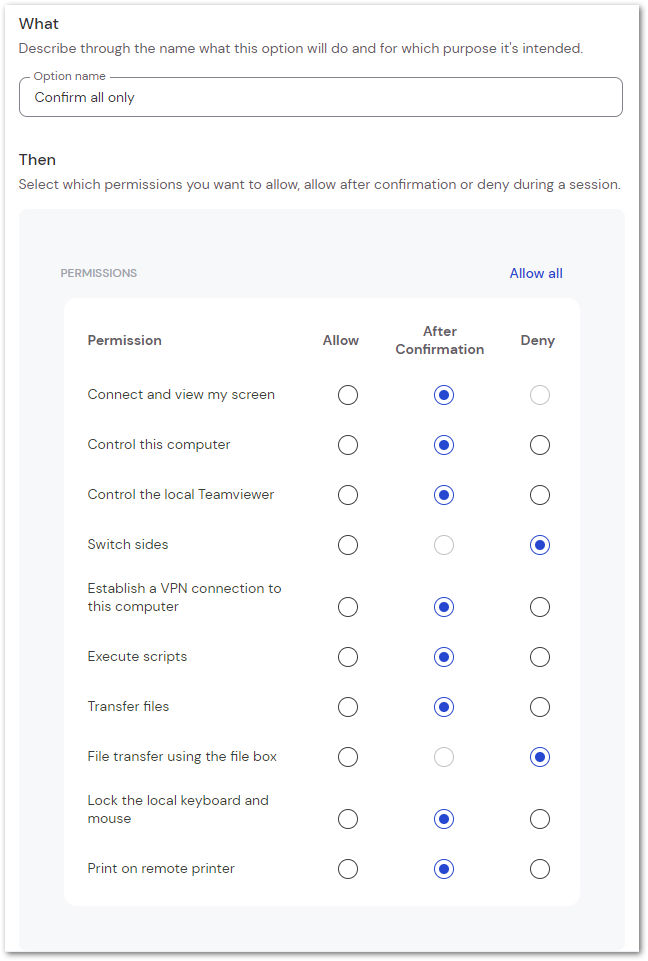Select Allow for Switch sides
Image resolution: width=648 pixels, height=961 pixels.
(348, 545)
